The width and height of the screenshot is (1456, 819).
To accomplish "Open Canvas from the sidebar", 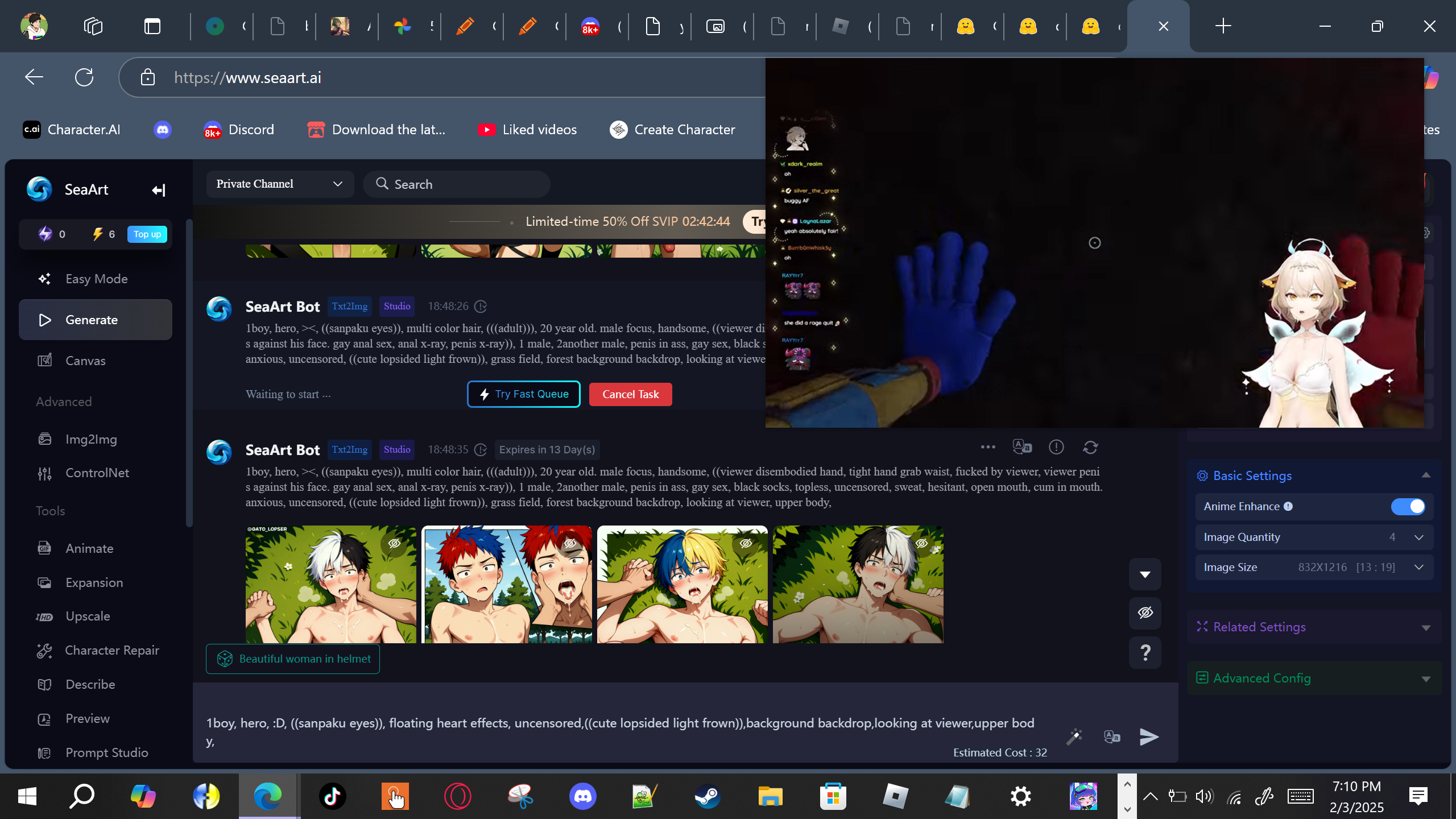I will click(96, 361).
